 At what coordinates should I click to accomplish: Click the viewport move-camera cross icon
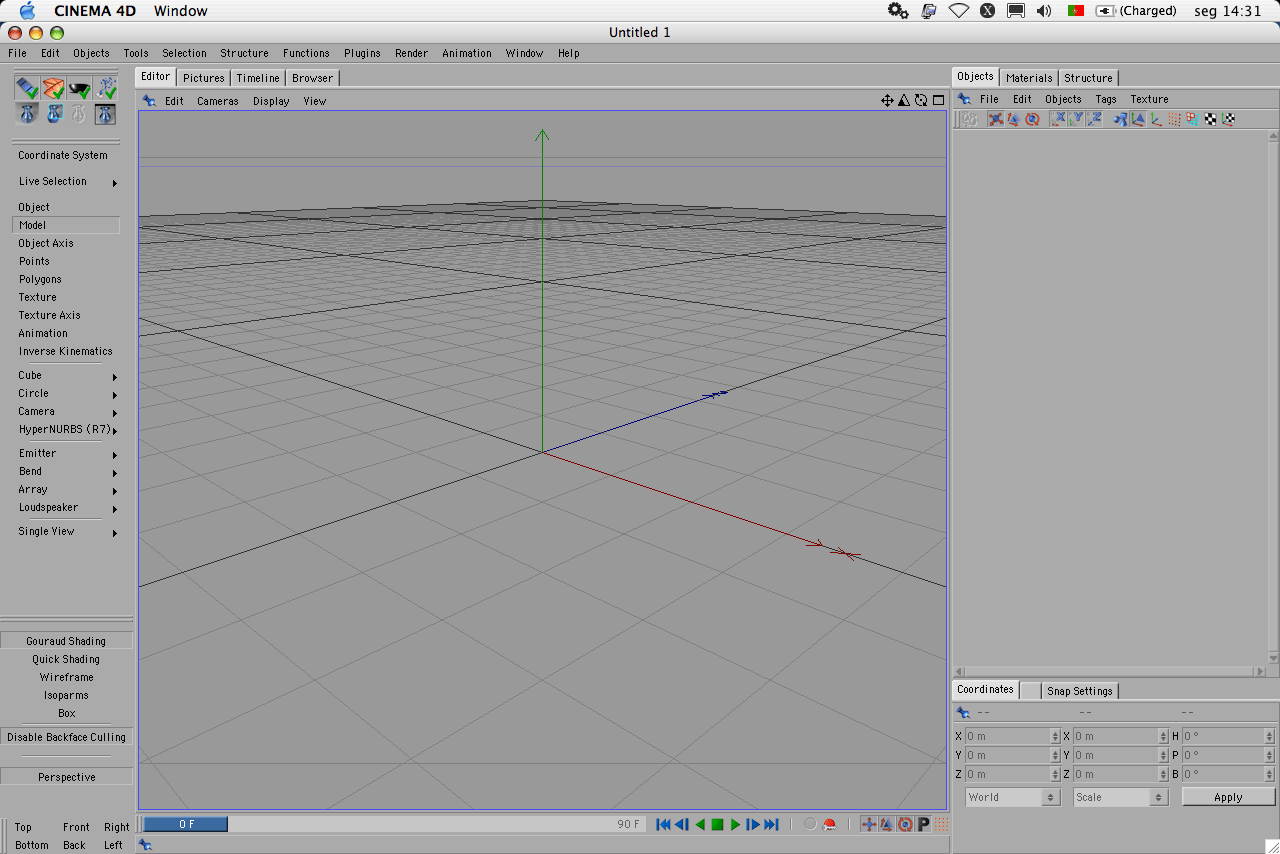(887, 100)
